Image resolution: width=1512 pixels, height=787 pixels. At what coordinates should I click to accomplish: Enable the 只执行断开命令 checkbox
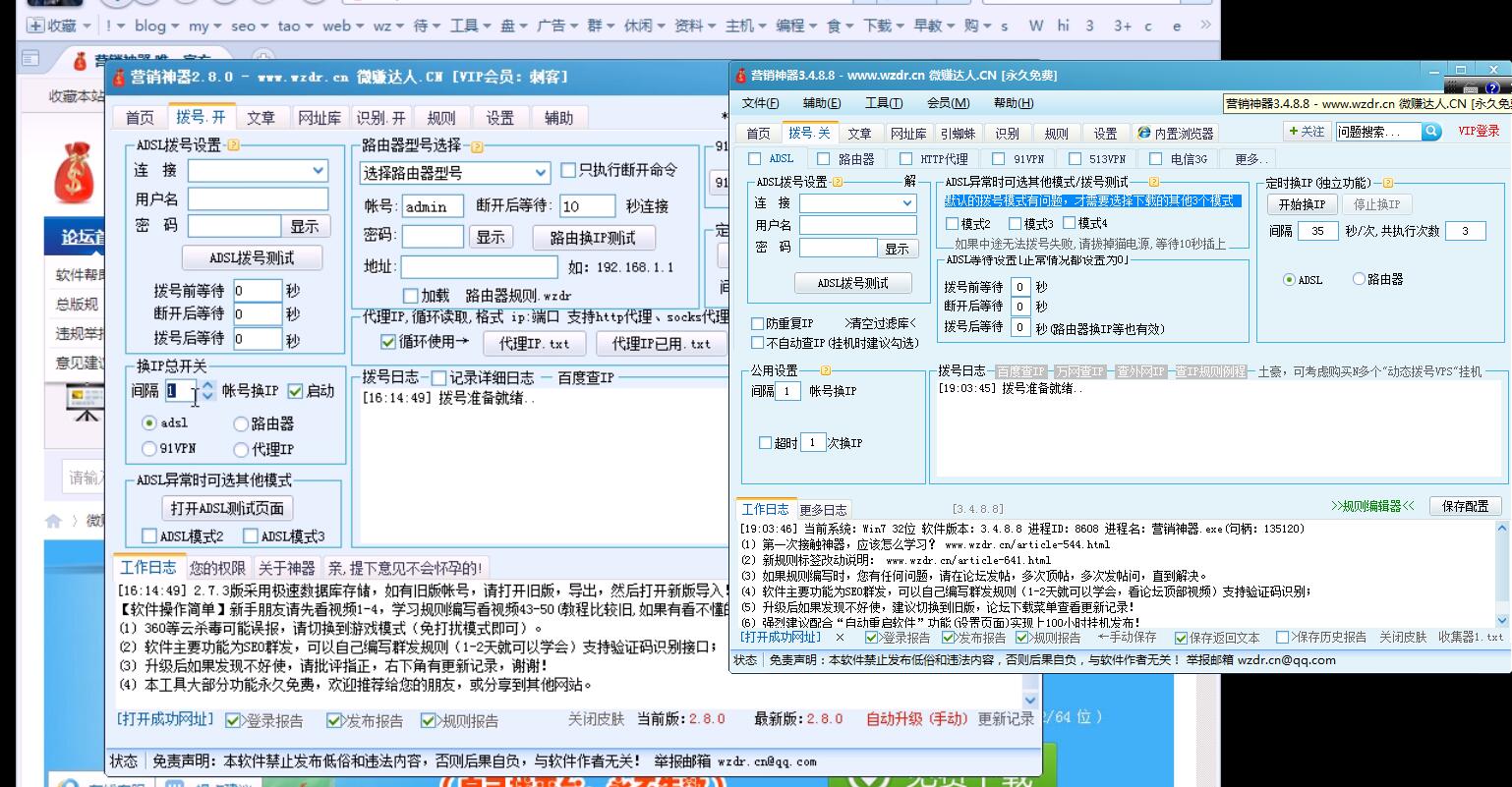point(567,169)
